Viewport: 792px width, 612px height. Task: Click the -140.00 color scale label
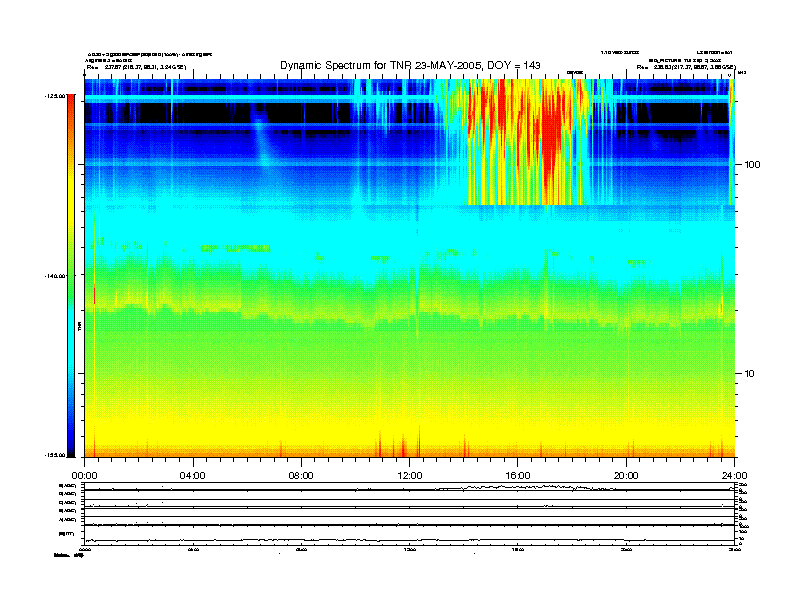[x=55, y=276]
